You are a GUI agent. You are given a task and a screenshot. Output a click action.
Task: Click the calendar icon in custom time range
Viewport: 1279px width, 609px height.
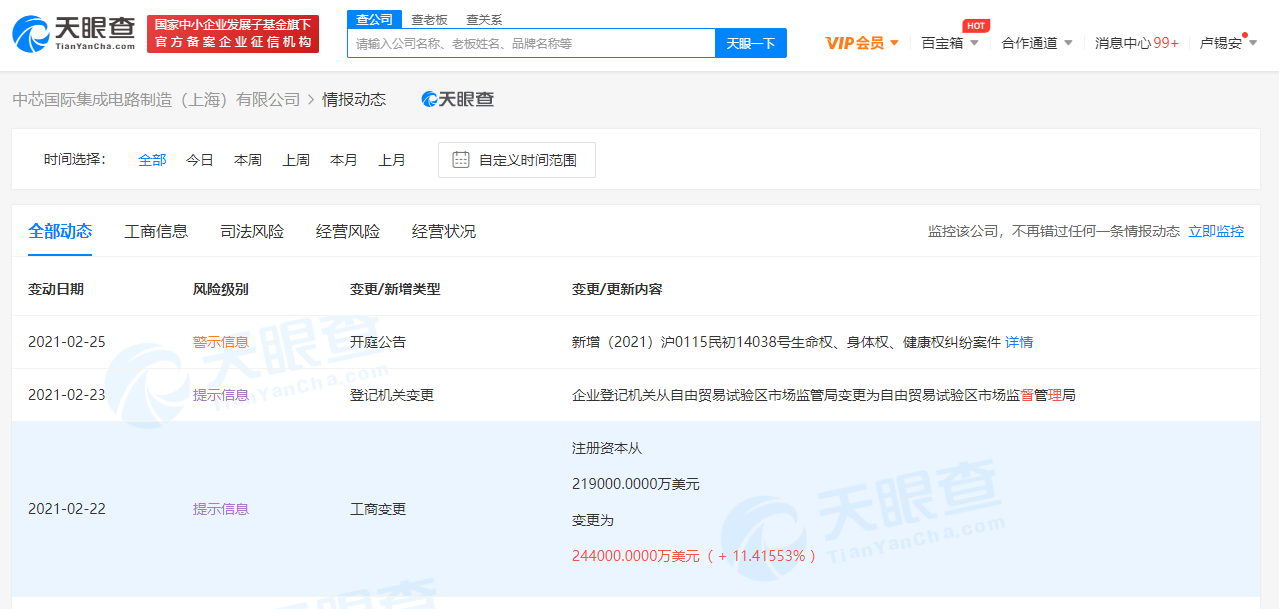(x=461, y=160)
